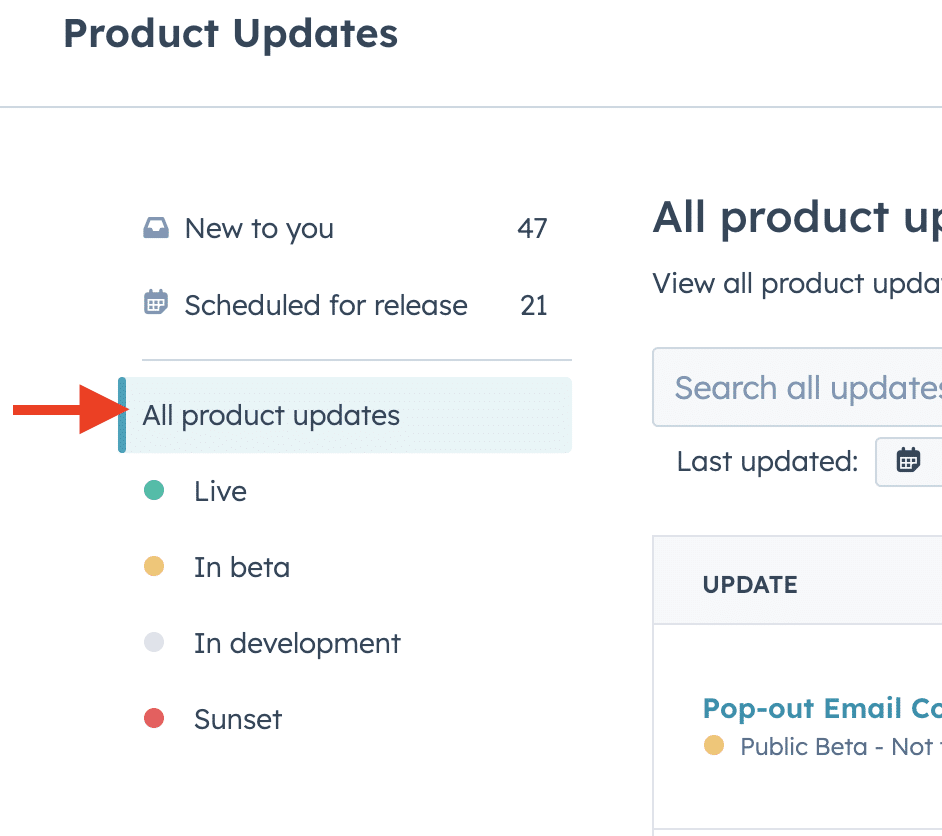Click the Product Updates page title
The height and width of the screenshot is (836, 942).
click(x=231, y=34)
